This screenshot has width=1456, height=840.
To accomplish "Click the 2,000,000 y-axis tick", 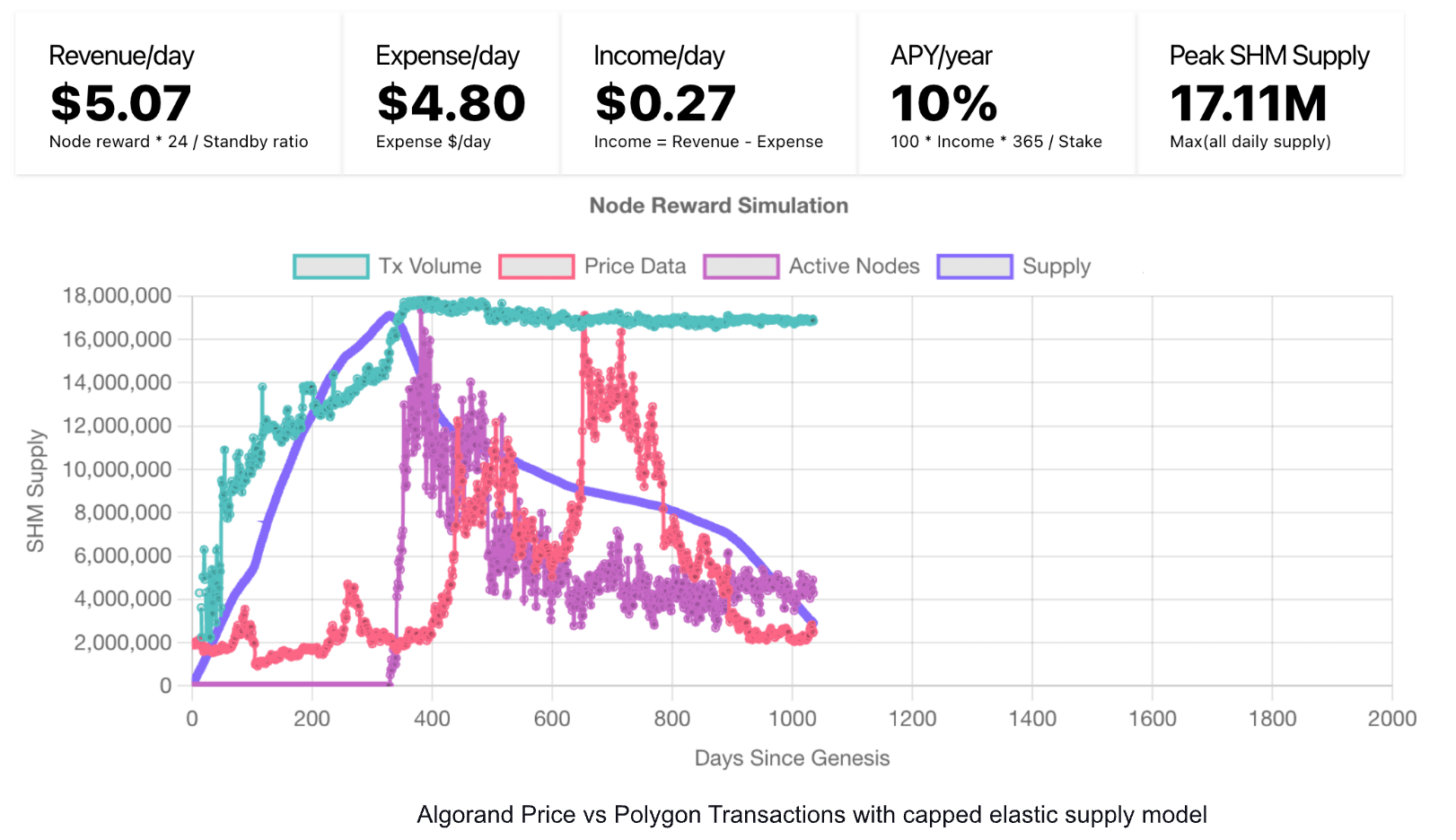I will point(122,643).
